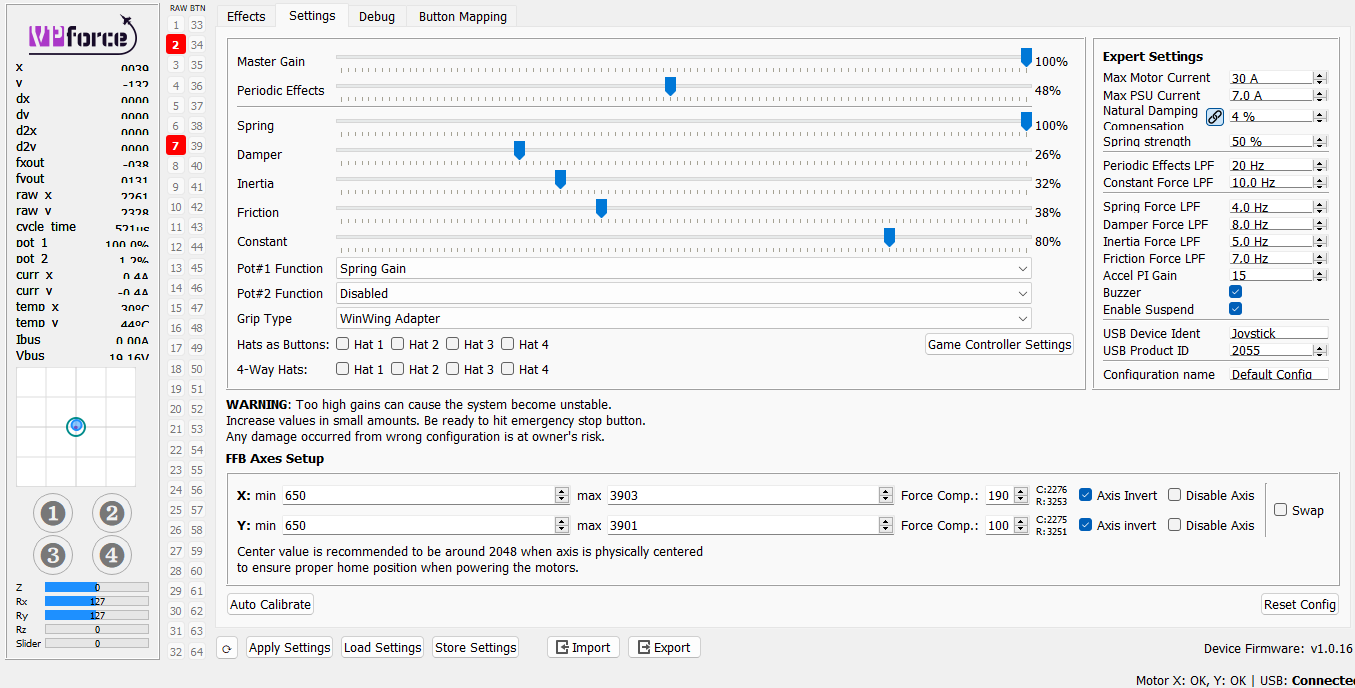The width and height of the screenshot is (1355, 688).
Task: Click round joystick button indicator 2
Action: tap(112, 514)
